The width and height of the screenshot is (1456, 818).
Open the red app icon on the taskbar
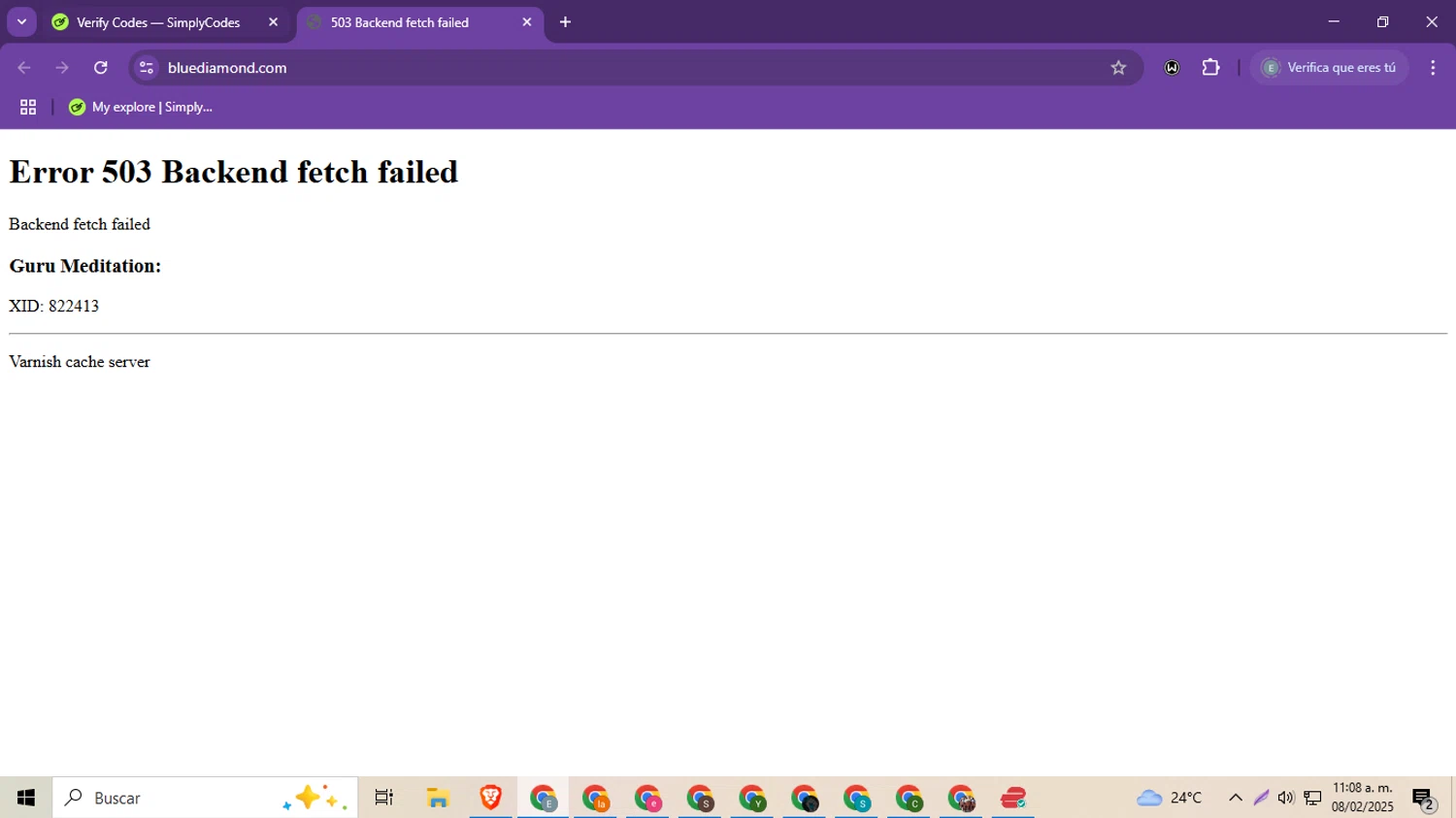[1013, 798]
